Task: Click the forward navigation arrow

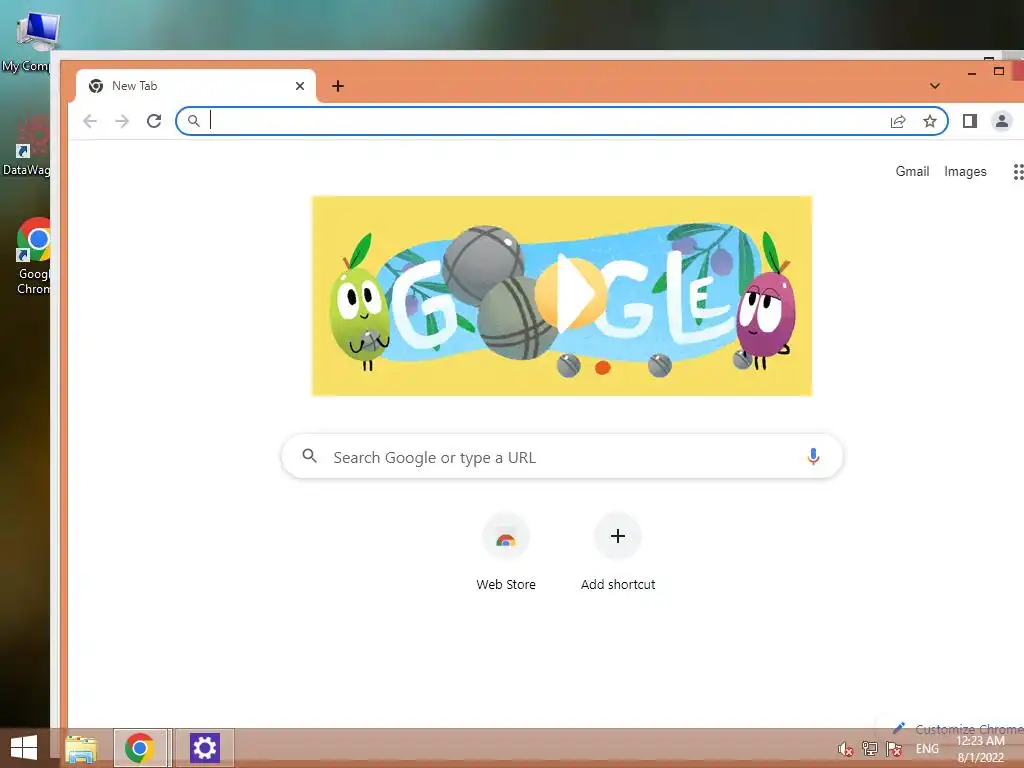Action: click(122, 121)
